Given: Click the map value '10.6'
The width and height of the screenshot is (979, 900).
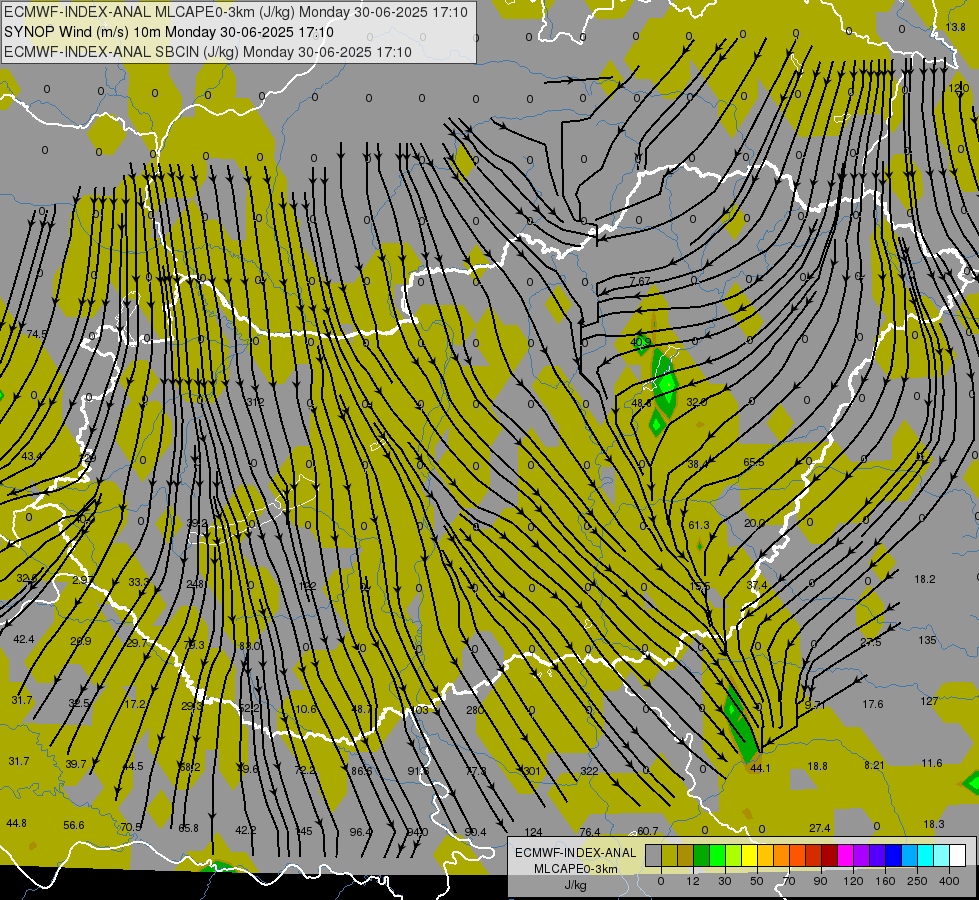Looking at the screenshot, I should tap(306, 709).
